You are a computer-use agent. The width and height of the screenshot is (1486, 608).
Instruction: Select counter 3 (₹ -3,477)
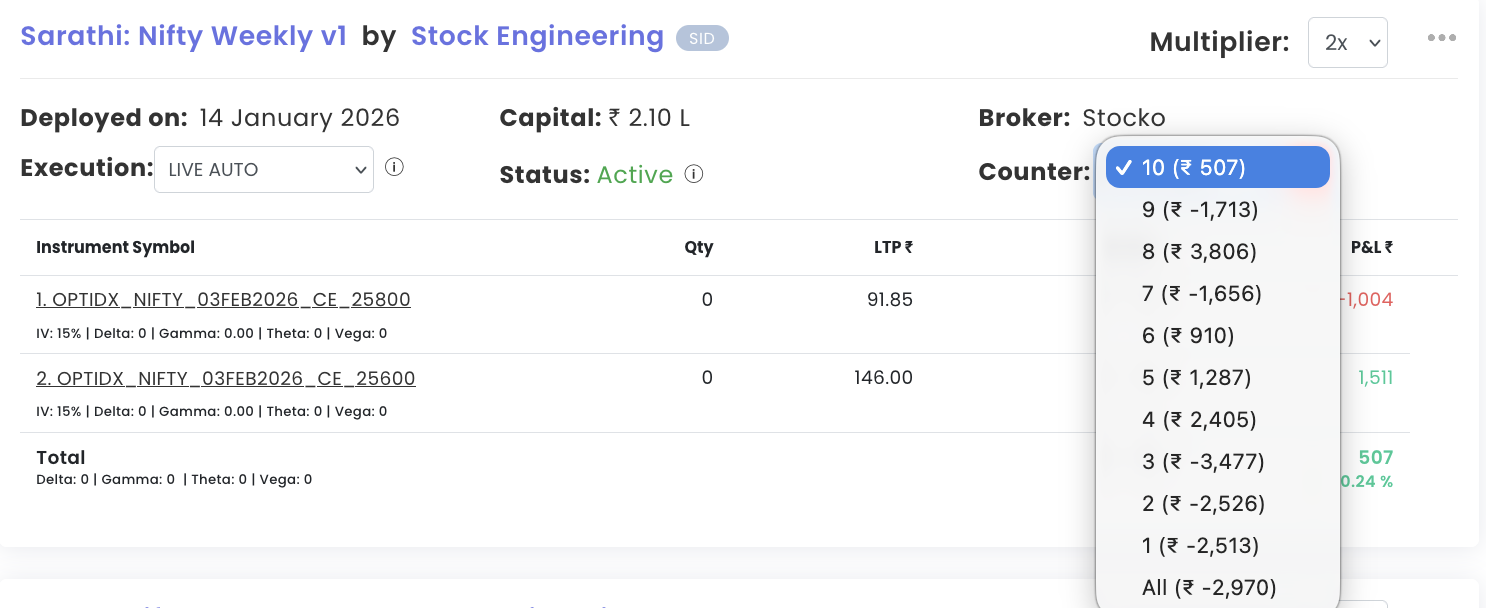click(x=1203, y=461)
